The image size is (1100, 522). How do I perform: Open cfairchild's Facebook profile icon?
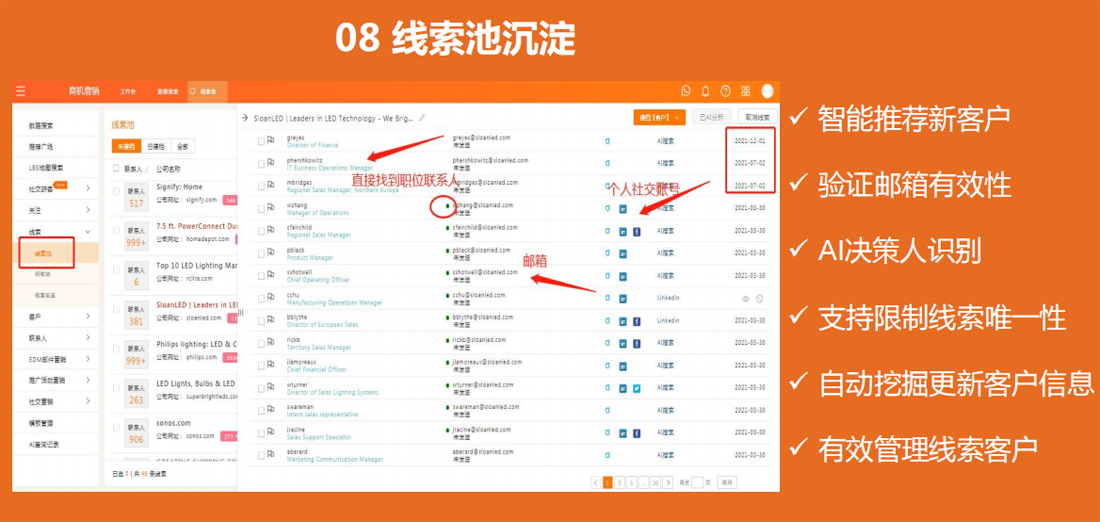(x=636, y=231)
